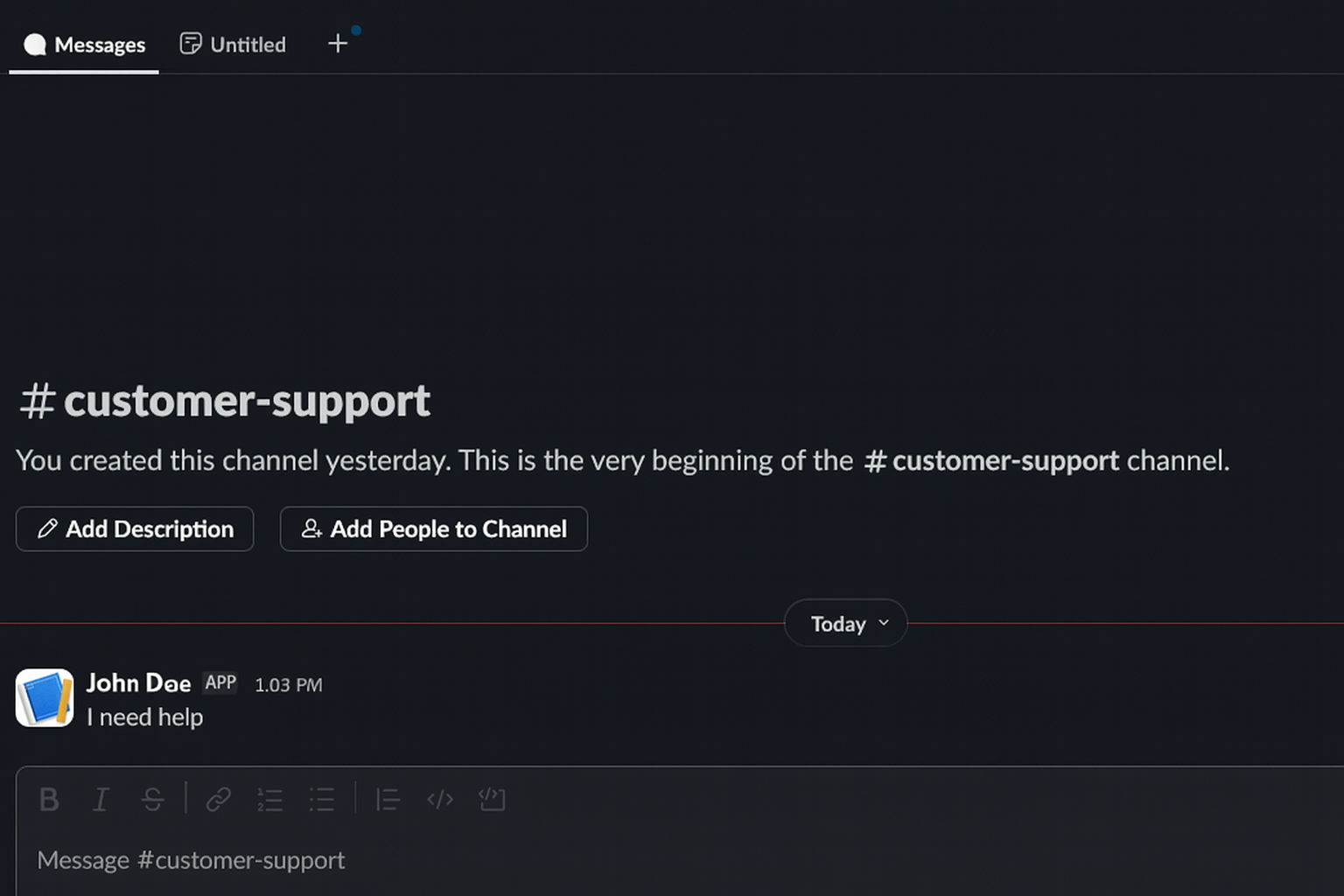Click the 1:03 PM message timestamp

coord(288,684)
